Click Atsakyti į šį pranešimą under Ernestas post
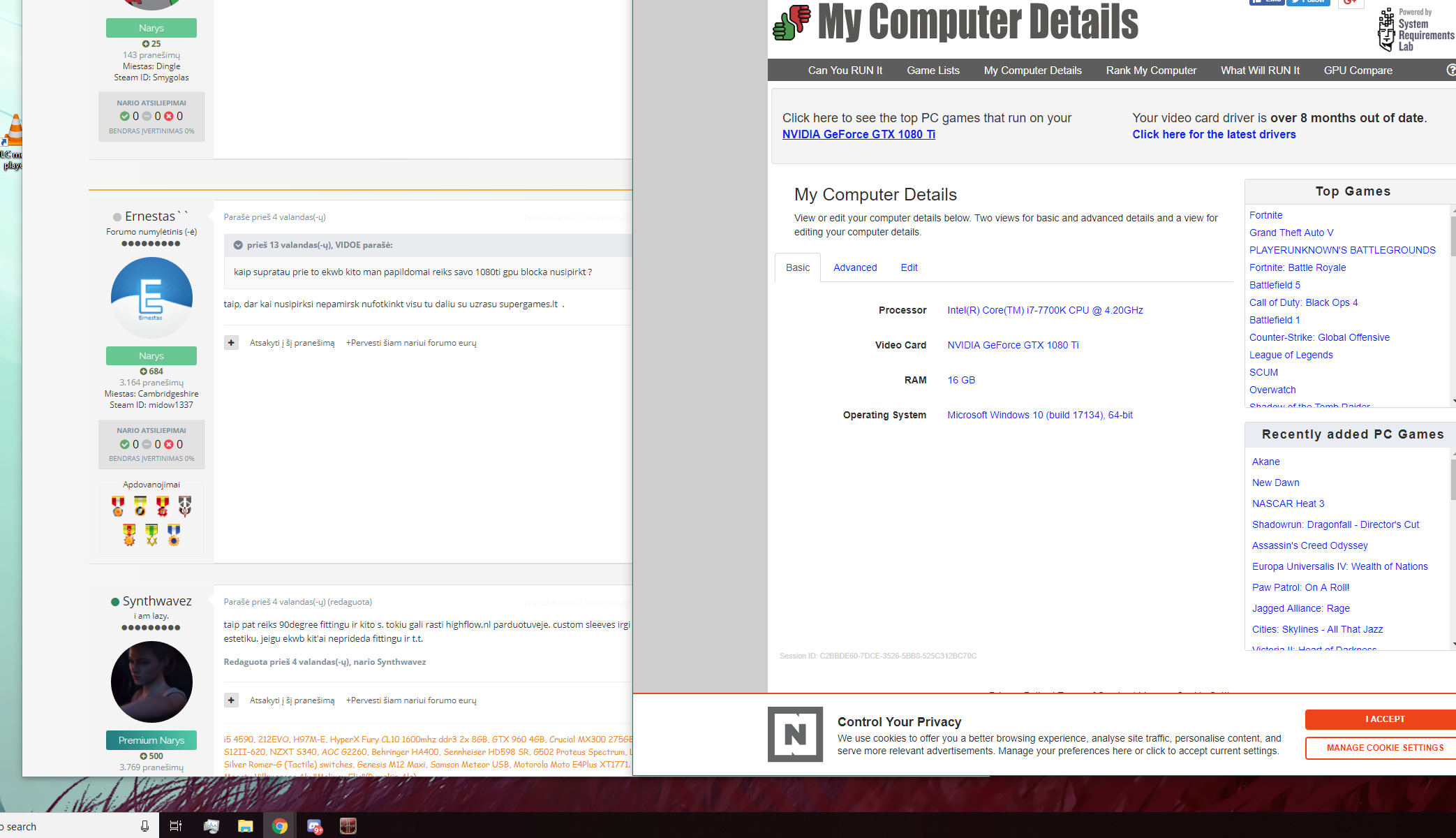 coord(292,343)
